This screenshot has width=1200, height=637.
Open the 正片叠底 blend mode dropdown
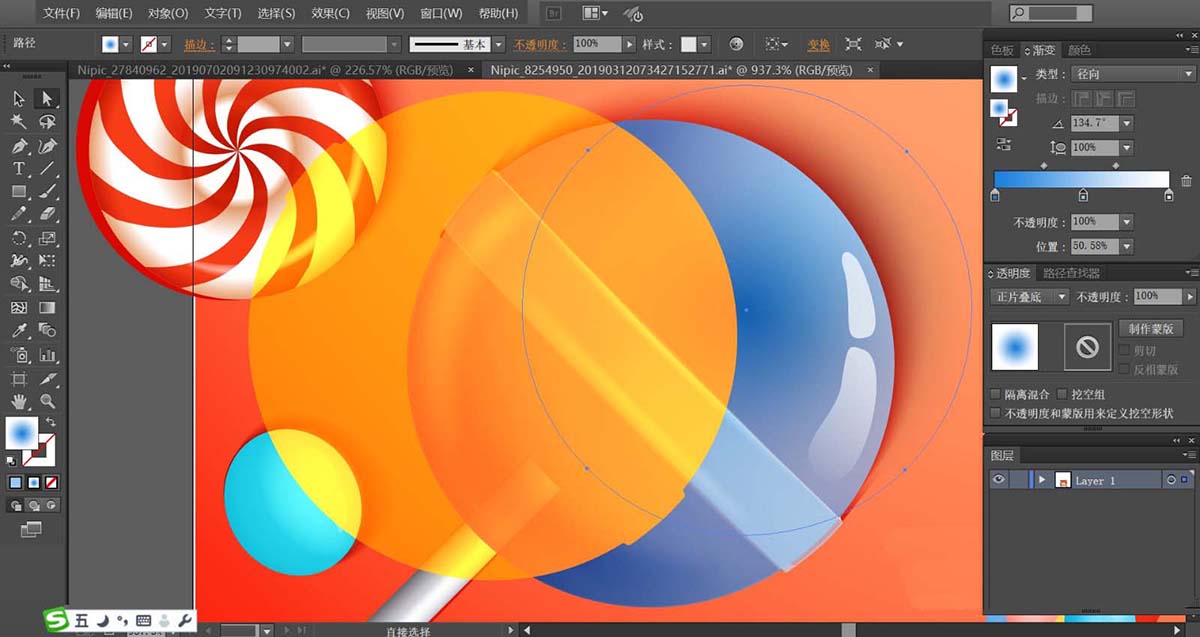[1030, 297]
